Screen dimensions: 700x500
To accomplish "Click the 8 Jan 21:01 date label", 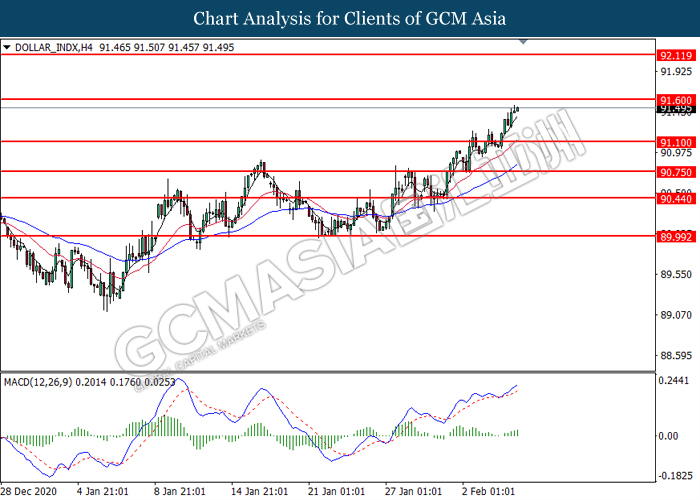I will click(179, 492).
